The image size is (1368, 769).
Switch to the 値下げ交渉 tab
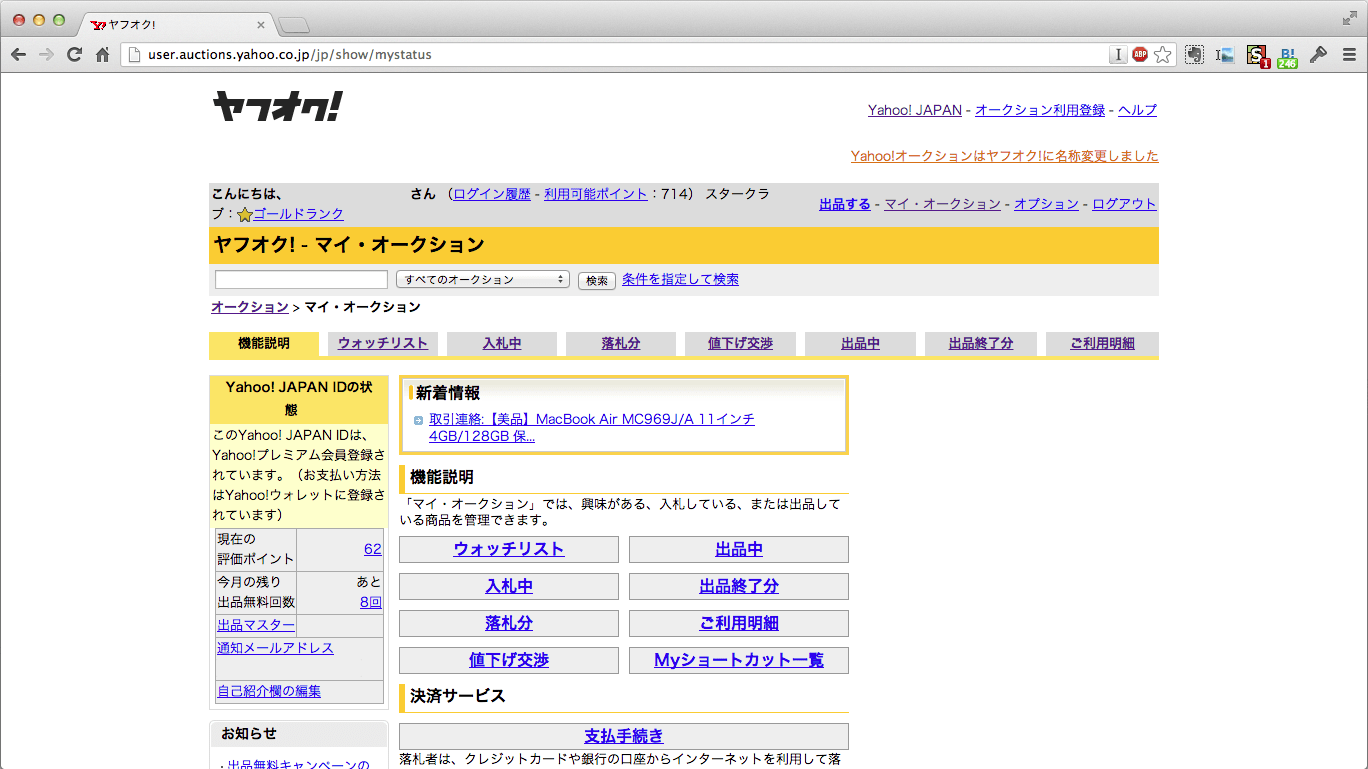pyautogui.click(x=741, y=344)
